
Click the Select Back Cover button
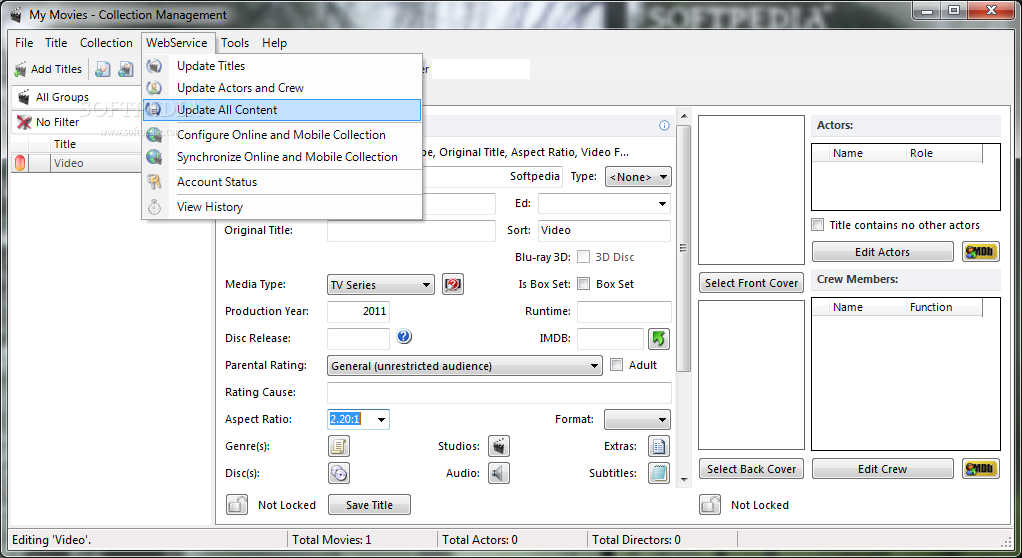tap(752, 469)
